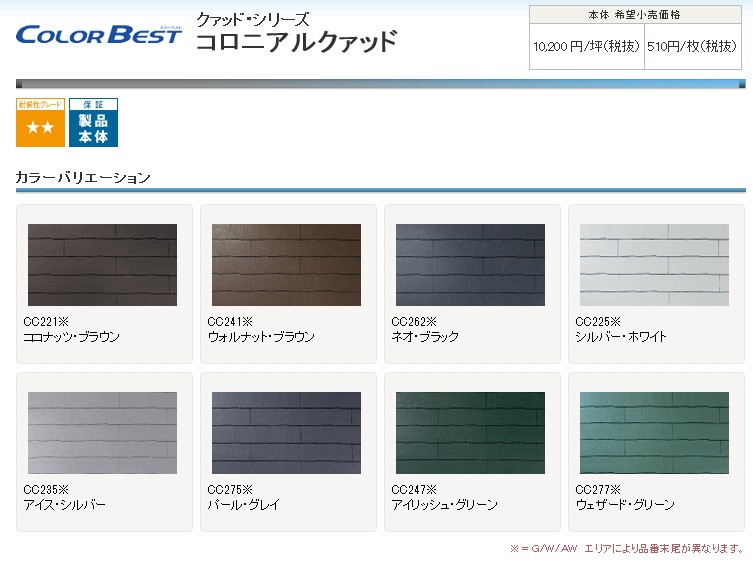Click the orange two-star durability grade badge
Image resolution: width=753 pixels, height=563 pixels.
click(x=40, y=122)
